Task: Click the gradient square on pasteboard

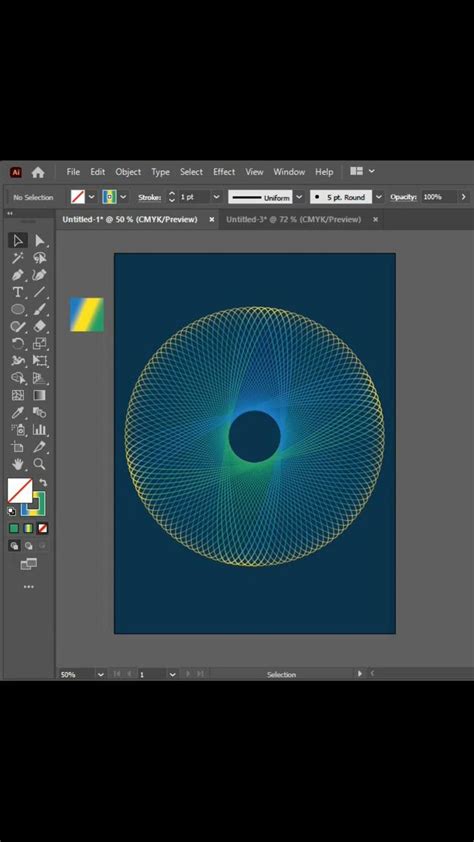Action: coord(86,314)
